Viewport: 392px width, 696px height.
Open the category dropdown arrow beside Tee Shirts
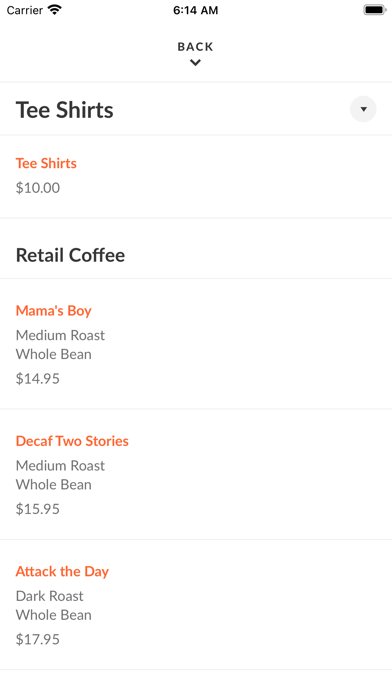click(363, 109)
